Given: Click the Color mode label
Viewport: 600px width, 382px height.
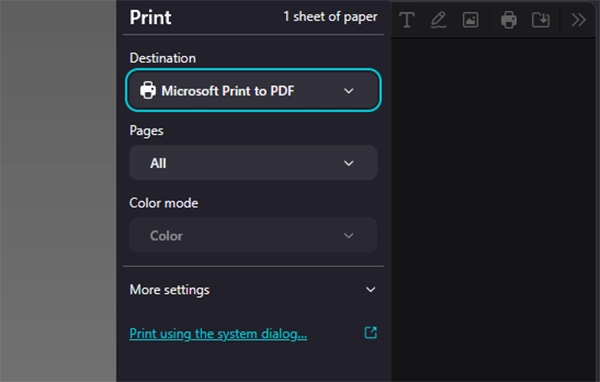Looking at the screenshot, I should [x=164, y=203].
